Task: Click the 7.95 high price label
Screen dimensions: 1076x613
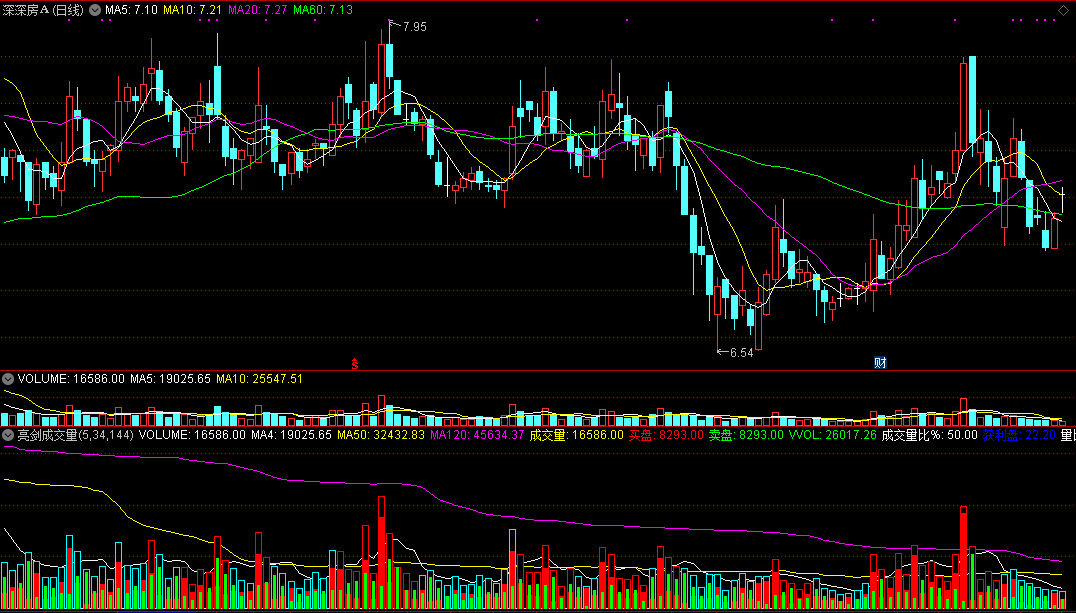Action: point(414,27)
